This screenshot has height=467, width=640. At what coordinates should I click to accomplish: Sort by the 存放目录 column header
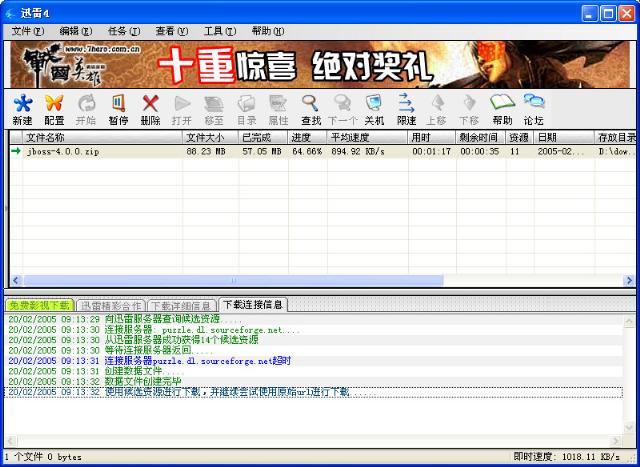click(616, 137)
